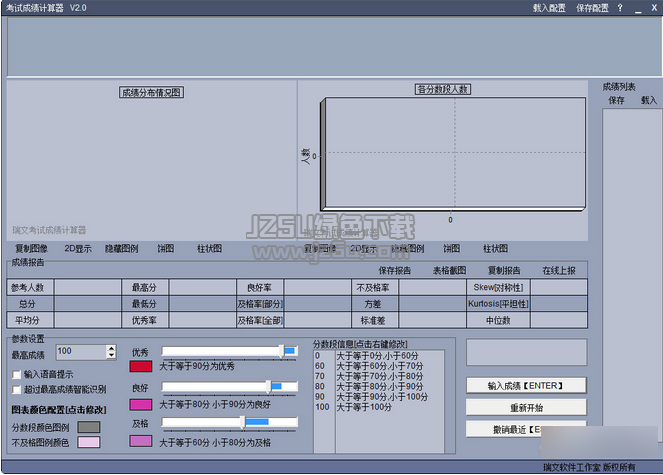Enable 输入语音提示 checkbox
Image resolution: width=663 pixels, height=475 pixels.
(x=17, y=375)
